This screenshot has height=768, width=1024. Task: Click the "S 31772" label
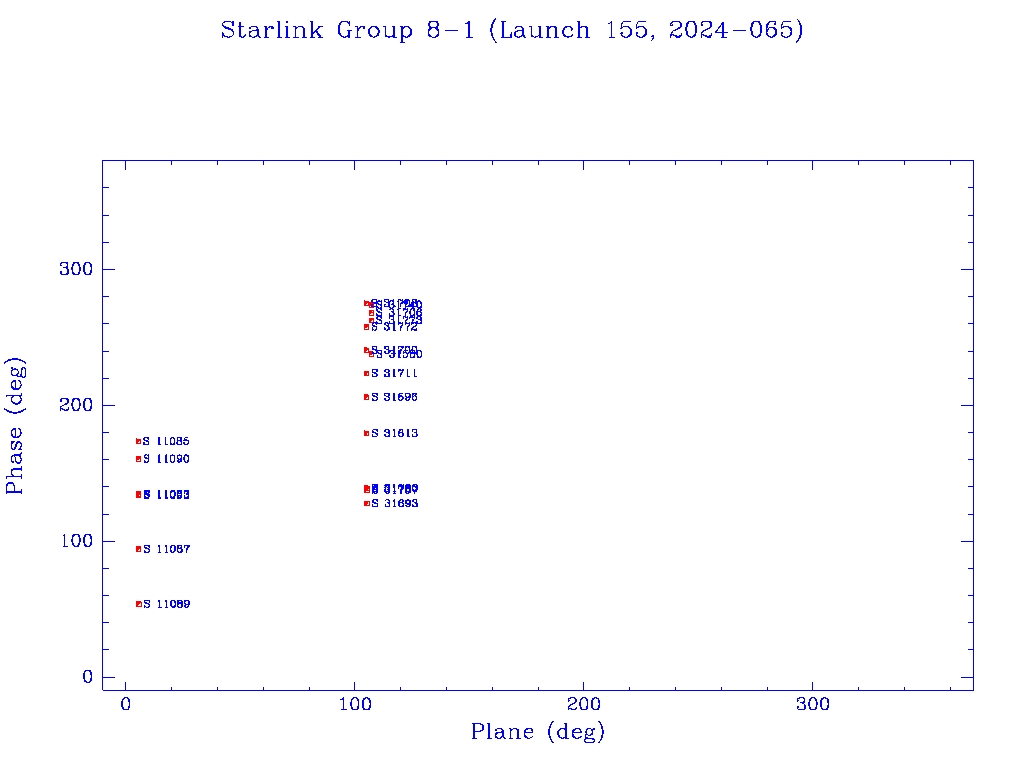[x=394, y=327]
